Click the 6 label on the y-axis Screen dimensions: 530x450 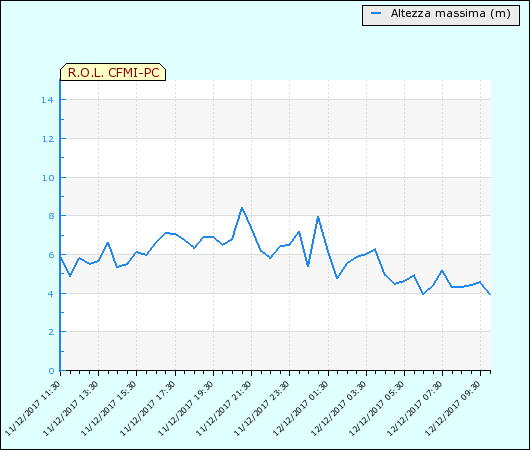pyautogui.click(x=51, y=255)
